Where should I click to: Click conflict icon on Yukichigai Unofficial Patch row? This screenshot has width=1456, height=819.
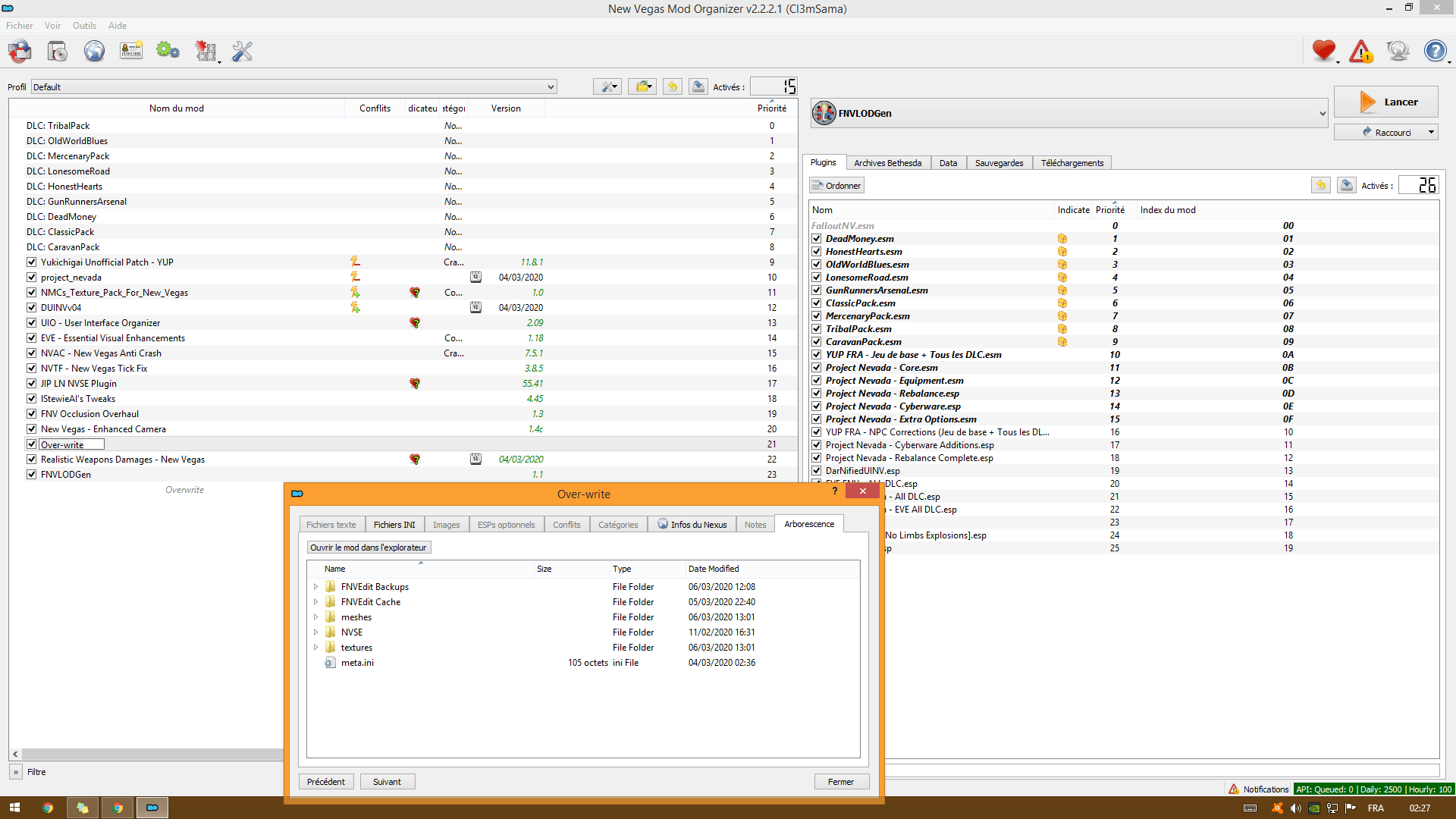pos(355,262)
